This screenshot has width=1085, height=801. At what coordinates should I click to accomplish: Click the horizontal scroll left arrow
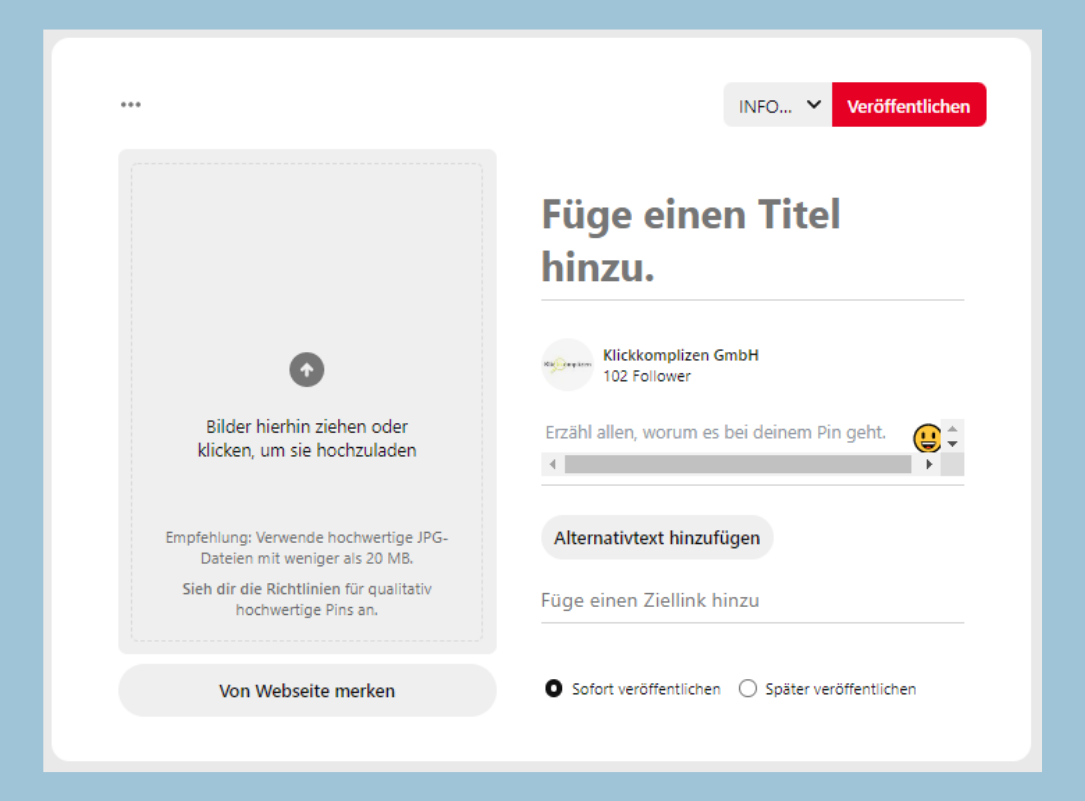[x=552, y=465]
